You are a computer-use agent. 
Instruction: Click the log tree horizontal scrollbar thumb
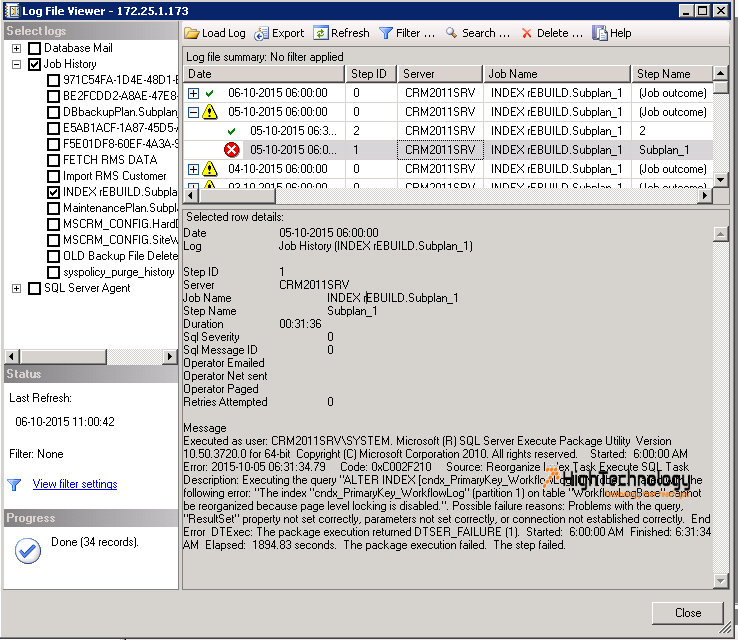point(64,357)
